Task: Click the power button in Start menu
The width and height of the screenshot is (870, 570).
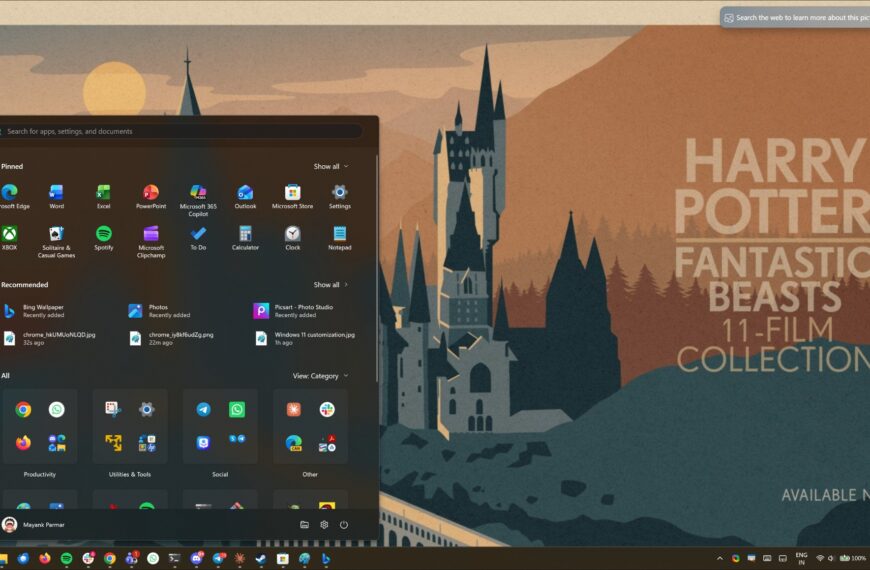Action: (344, 524)
